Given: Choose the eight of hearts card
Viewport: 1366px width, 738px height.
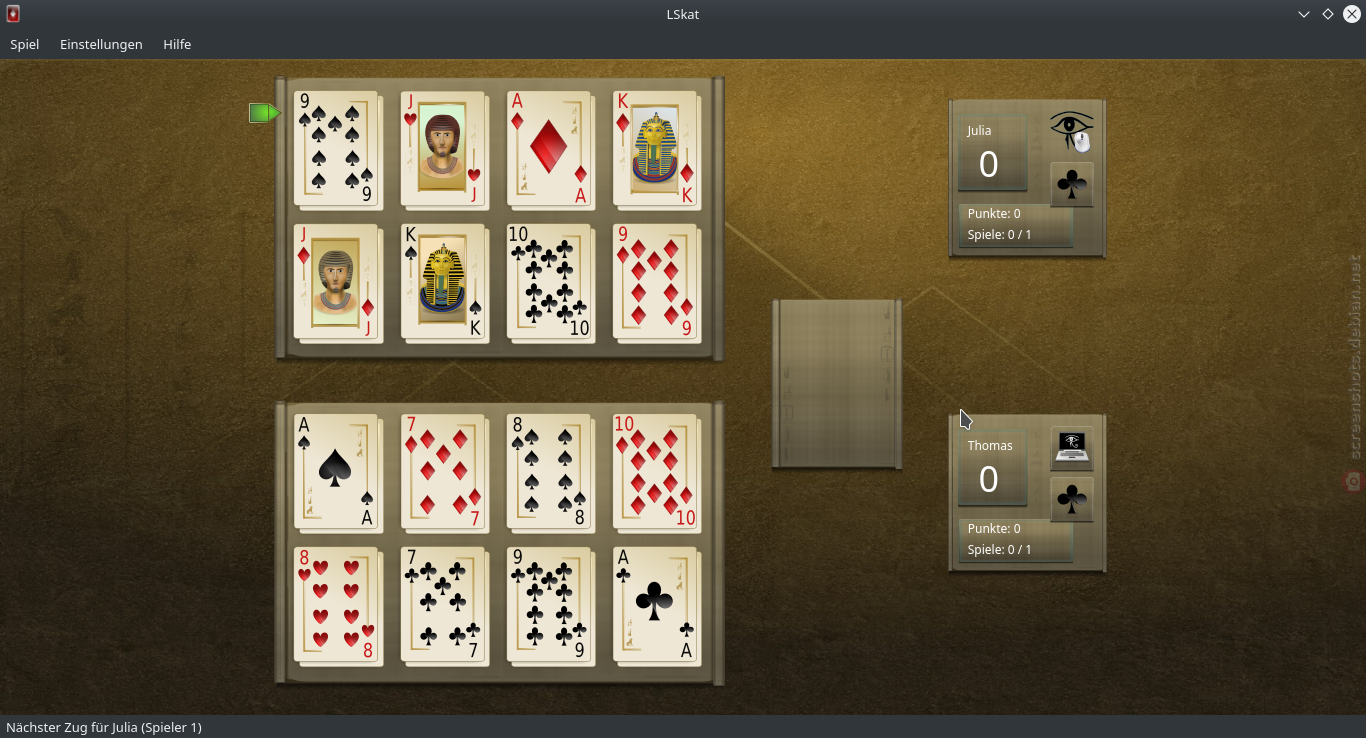Looking at the screenshot, I should coord(337,605).
